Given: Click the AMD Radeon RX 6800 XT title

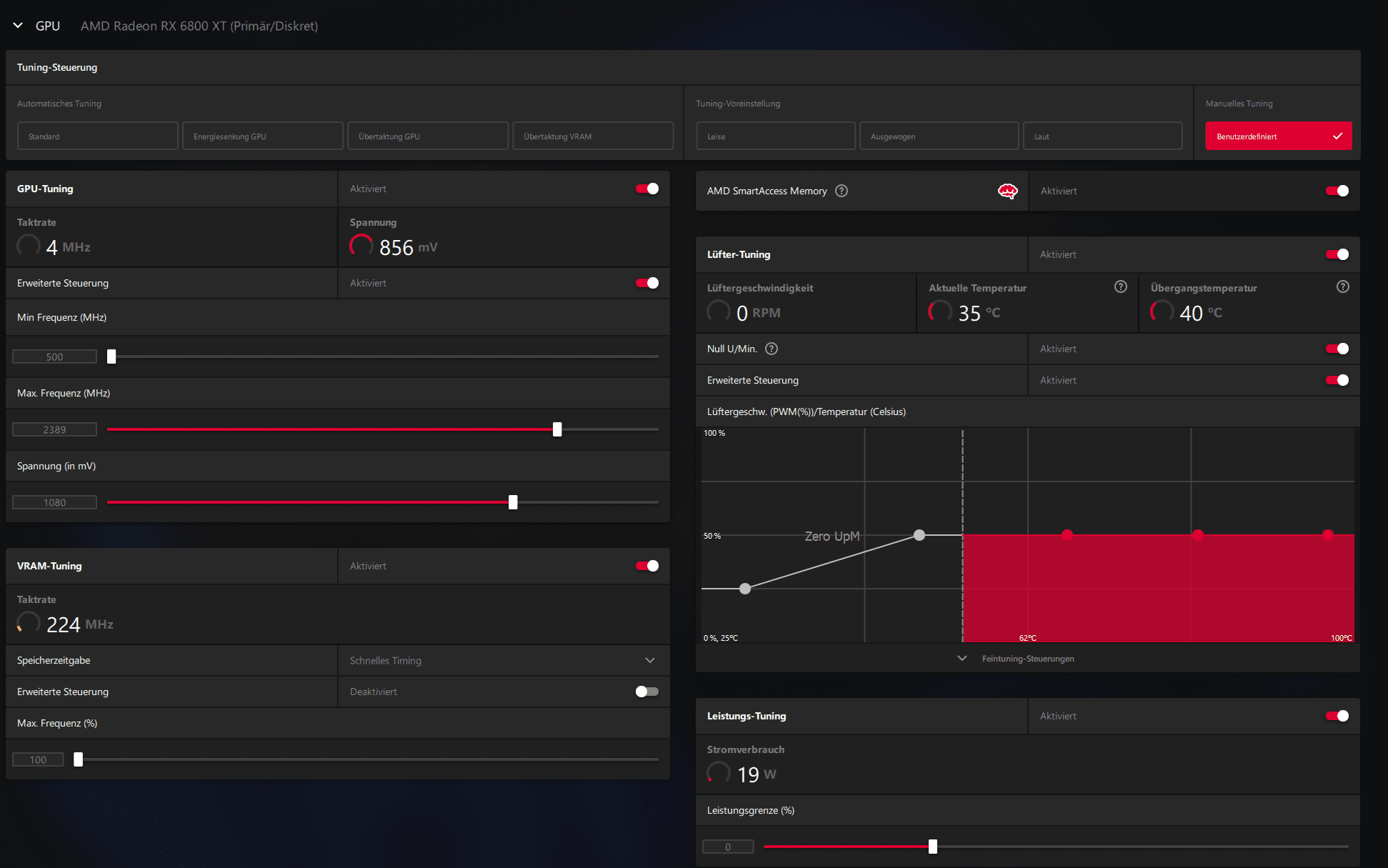Looking at the screenshot, I should pyautogui.click(x=199, y=26).
